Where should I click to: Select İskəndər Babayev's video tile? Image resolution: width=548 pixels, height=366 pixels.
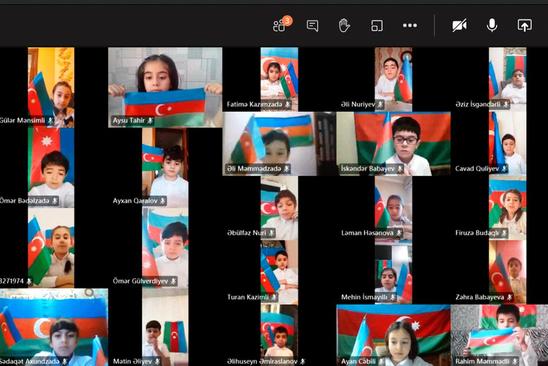[394, 144]
